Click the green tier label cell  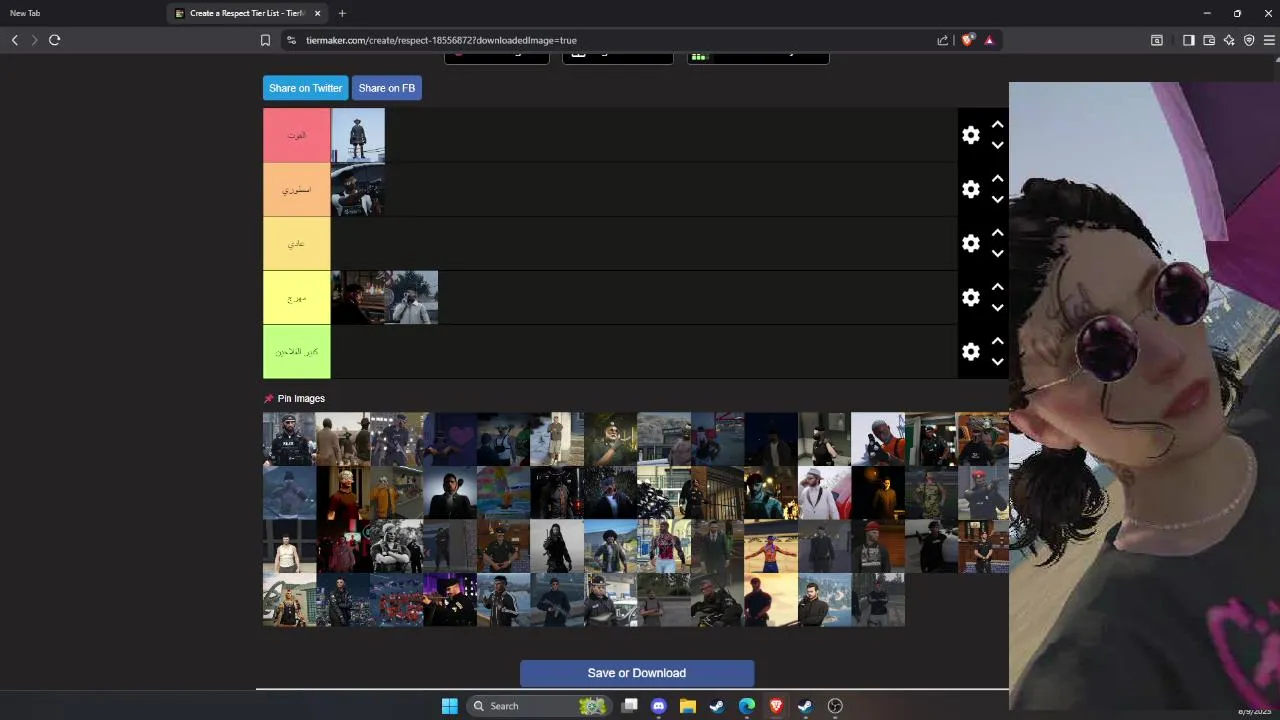[296, 351]
